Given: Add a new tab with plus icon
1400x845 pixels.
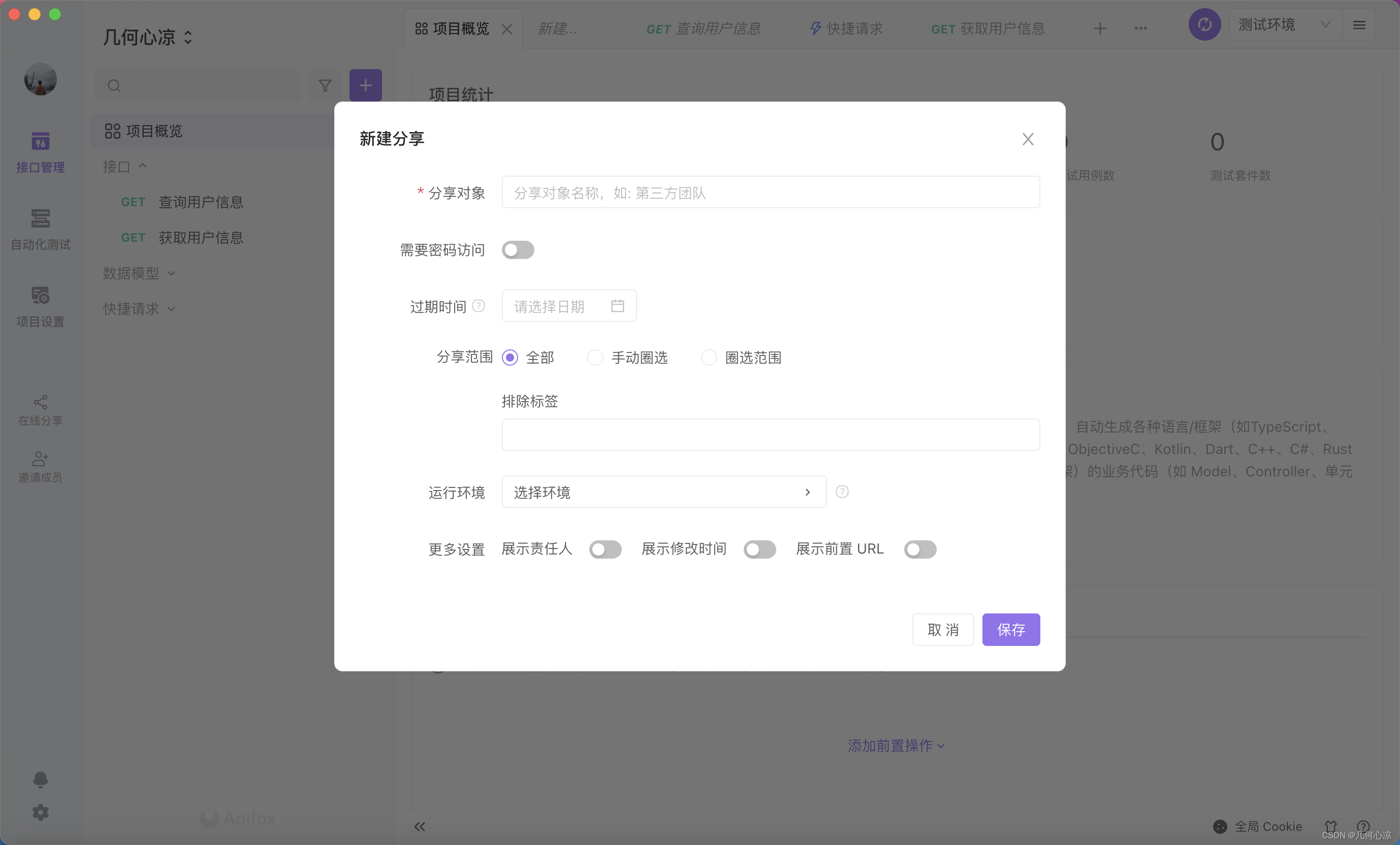Looking at the screenshot, I should tap(1100, 28).
